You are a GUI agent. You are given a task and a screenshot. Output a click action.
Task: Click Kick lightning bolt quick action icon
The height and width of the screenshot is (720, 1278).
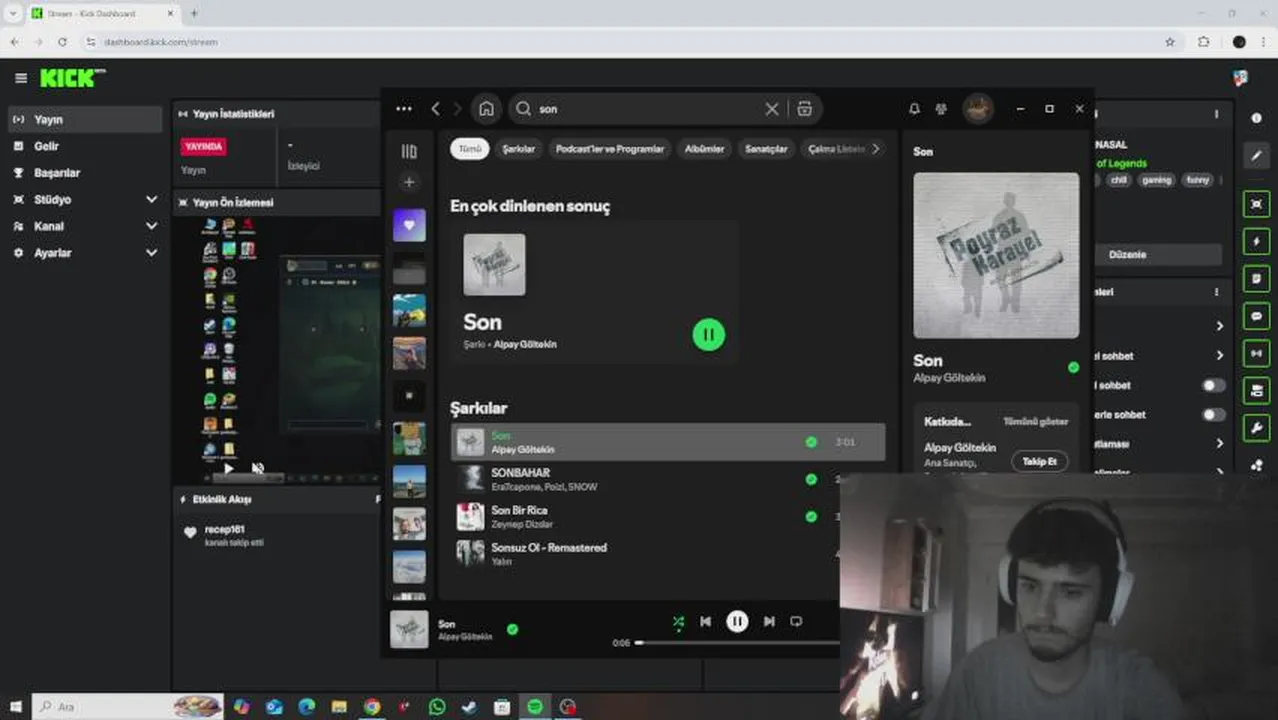(x=1257, y=242)
